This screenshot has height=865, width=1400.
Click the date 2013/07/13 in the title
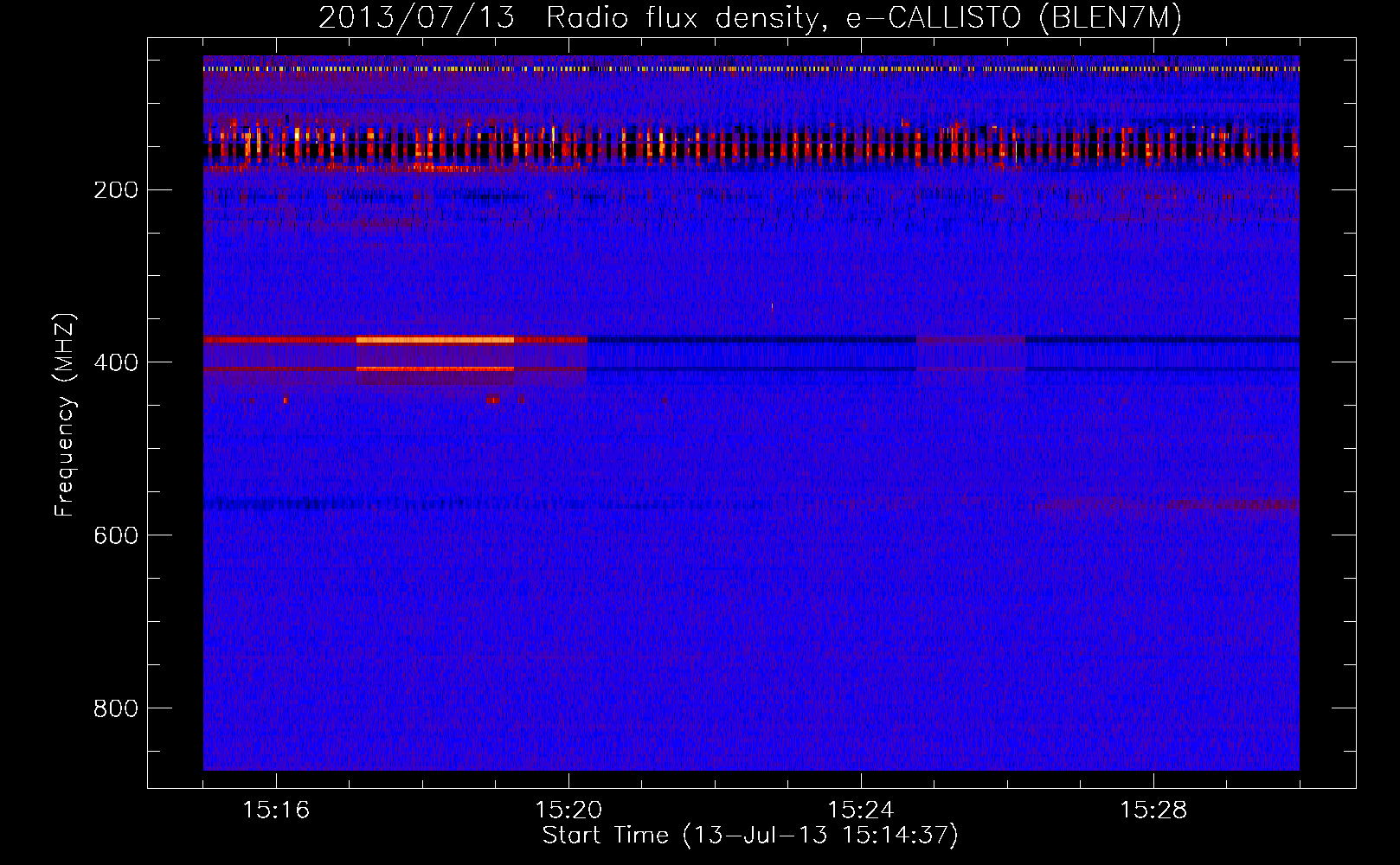(x=416, y=18)
